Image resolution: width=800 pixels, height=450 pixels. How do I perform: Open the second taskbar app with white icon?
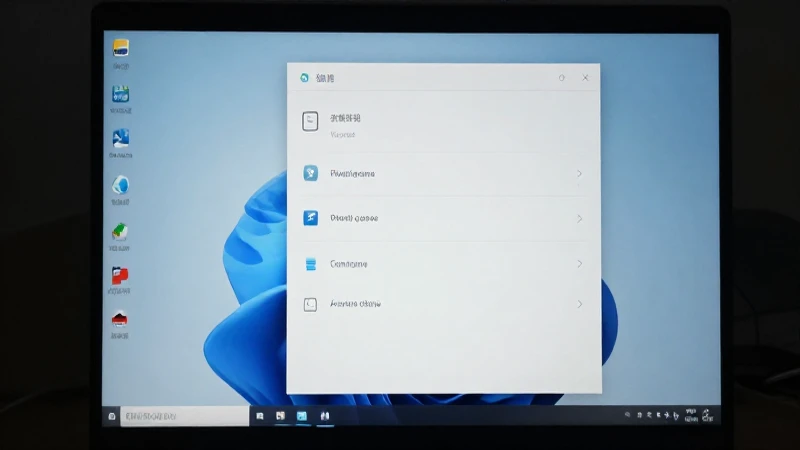coord(280,416)
